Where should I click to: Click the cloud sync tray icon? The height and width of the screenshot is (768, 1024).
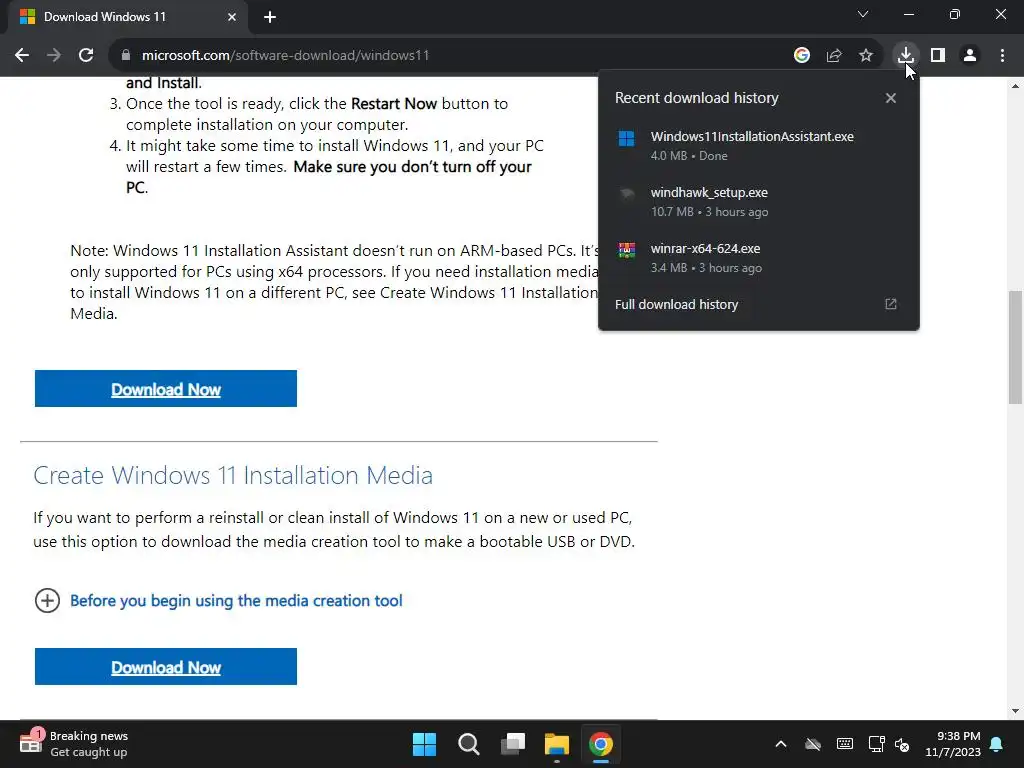(813, 744)
